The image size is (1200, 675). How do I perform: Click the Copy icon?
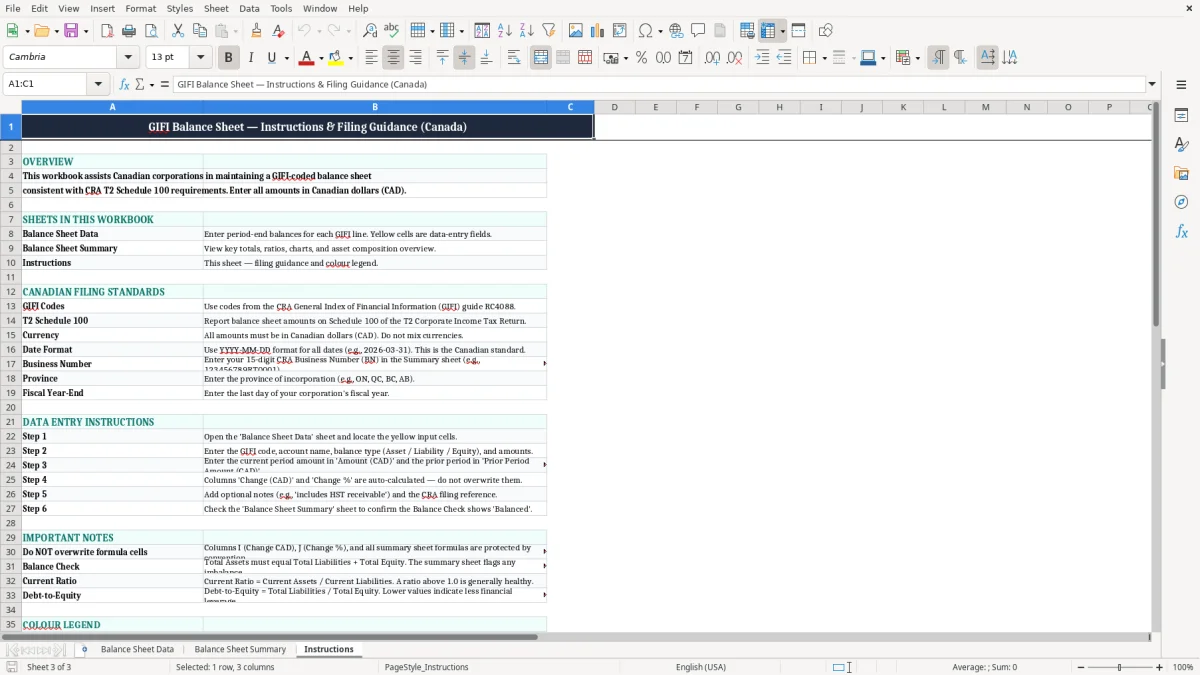(x=200, y=31)
